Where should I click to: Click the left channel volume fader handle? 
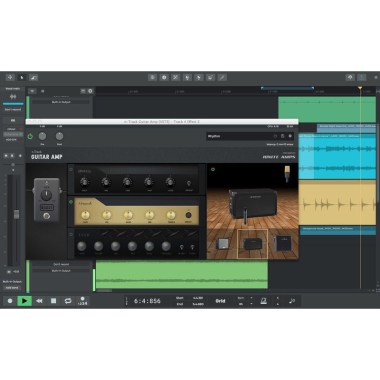pos(16,214)
